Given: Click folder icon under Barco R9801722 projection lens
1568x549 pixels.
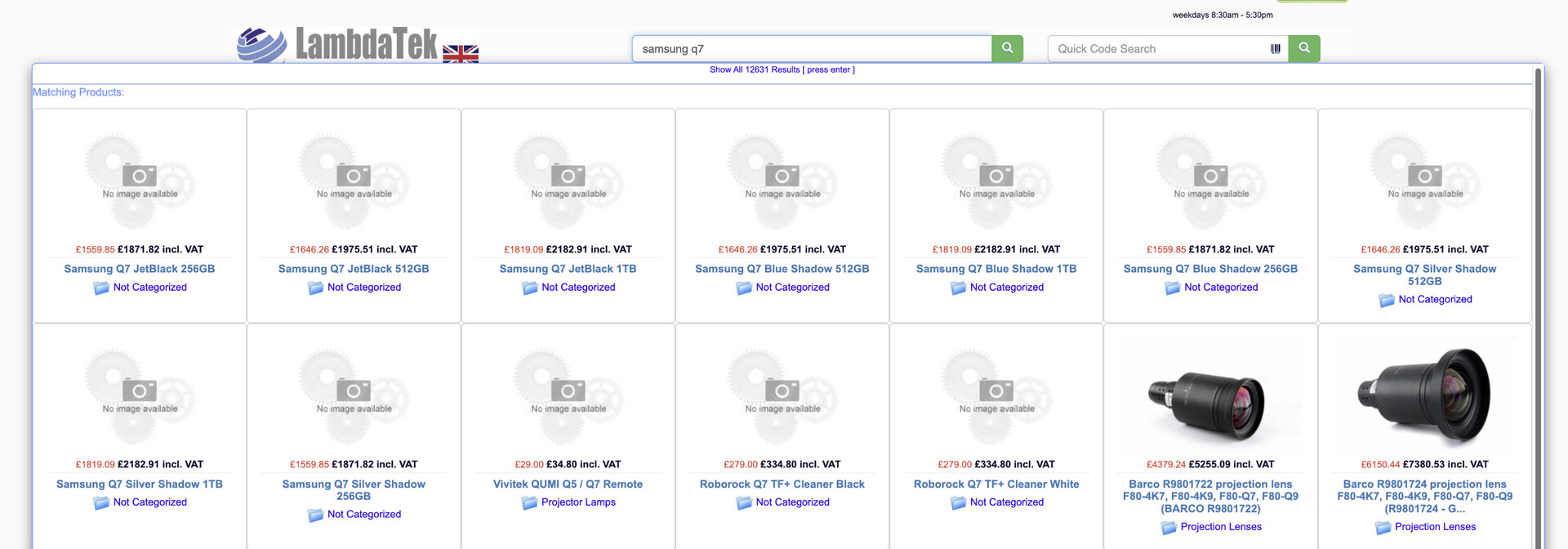Looking at the screenshot, I should coord(1169,527).
